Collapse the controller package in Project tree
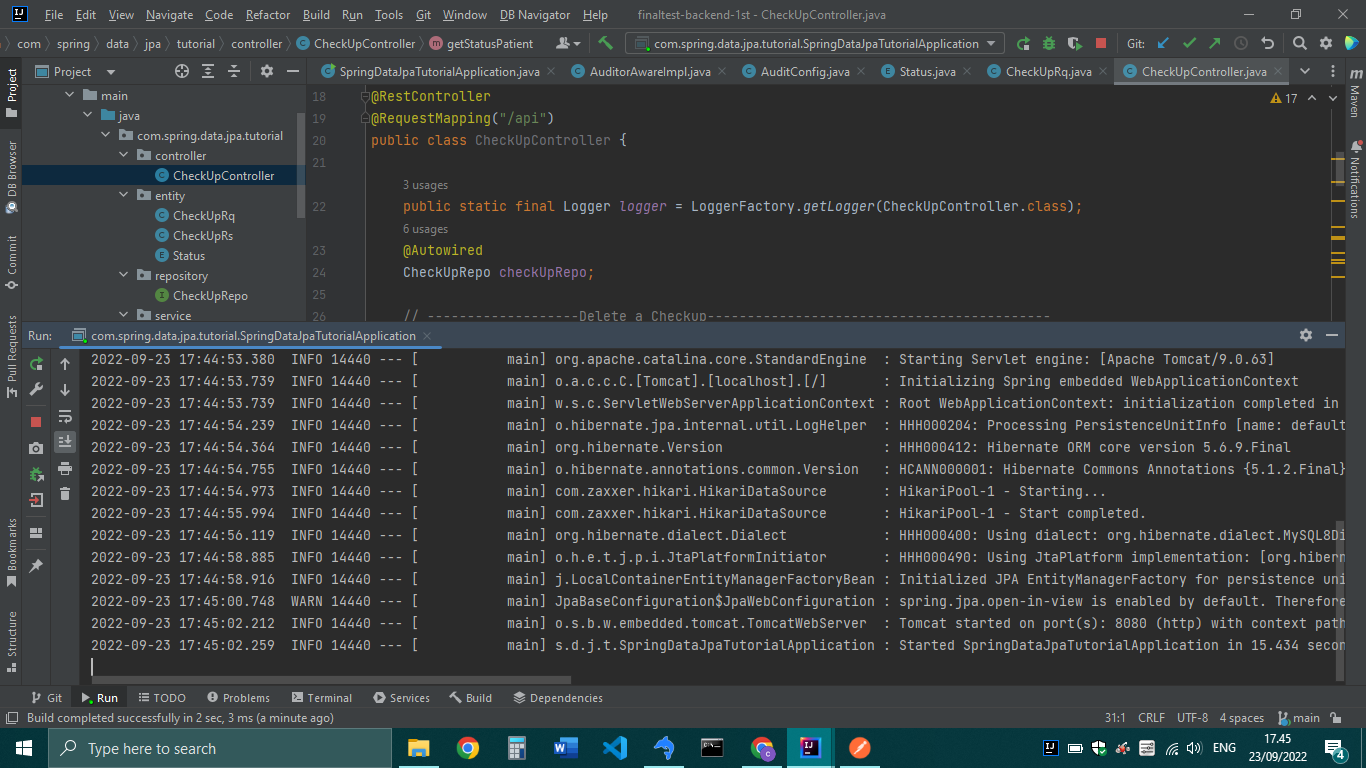 pos(122,155)
